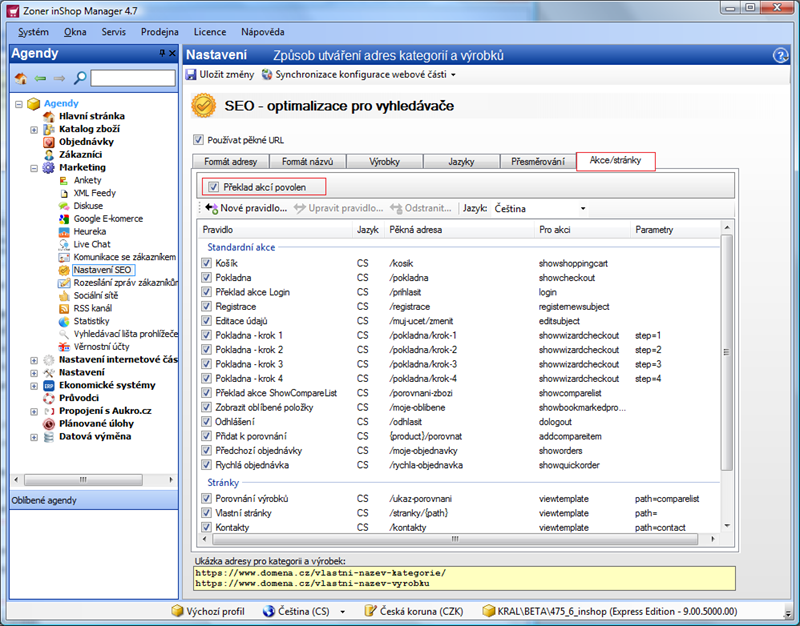Click the Uložit změny save icon
The height and width of the screenshot is (626, 800).
(x=191, y=74)
